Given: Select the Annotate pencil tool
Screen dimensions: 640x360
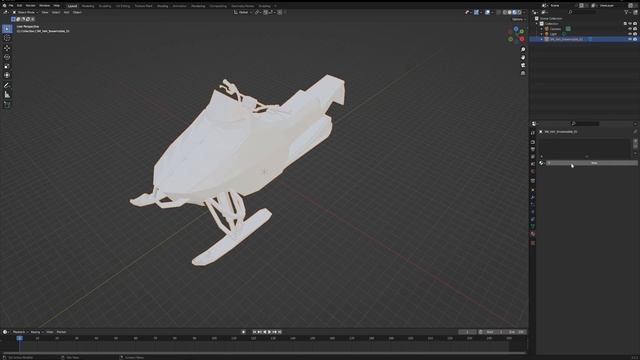Looking at the screenshot, I should tap(7, 85).
